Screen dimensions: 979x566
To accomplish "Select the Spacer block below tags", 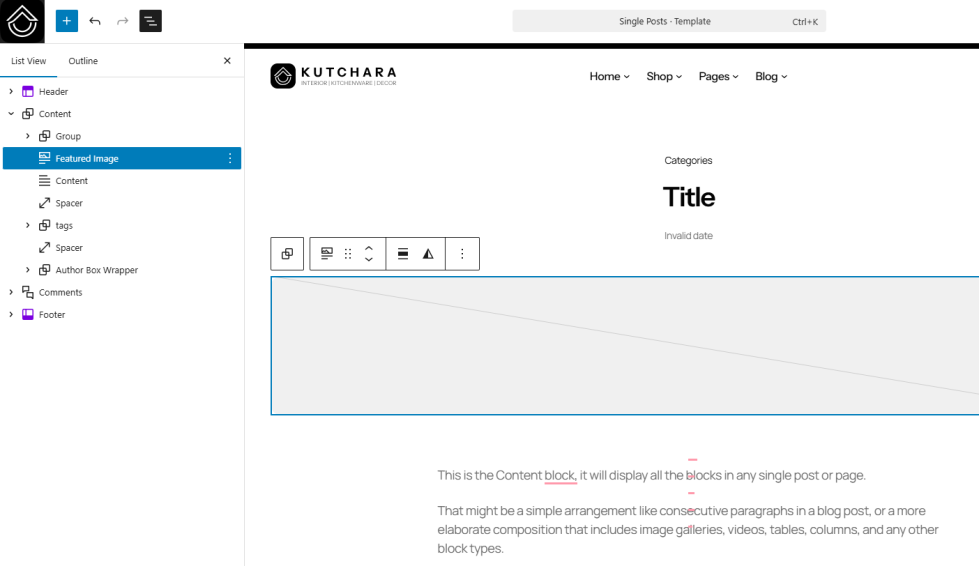I will pyautogui.click(x=60, y=248).
